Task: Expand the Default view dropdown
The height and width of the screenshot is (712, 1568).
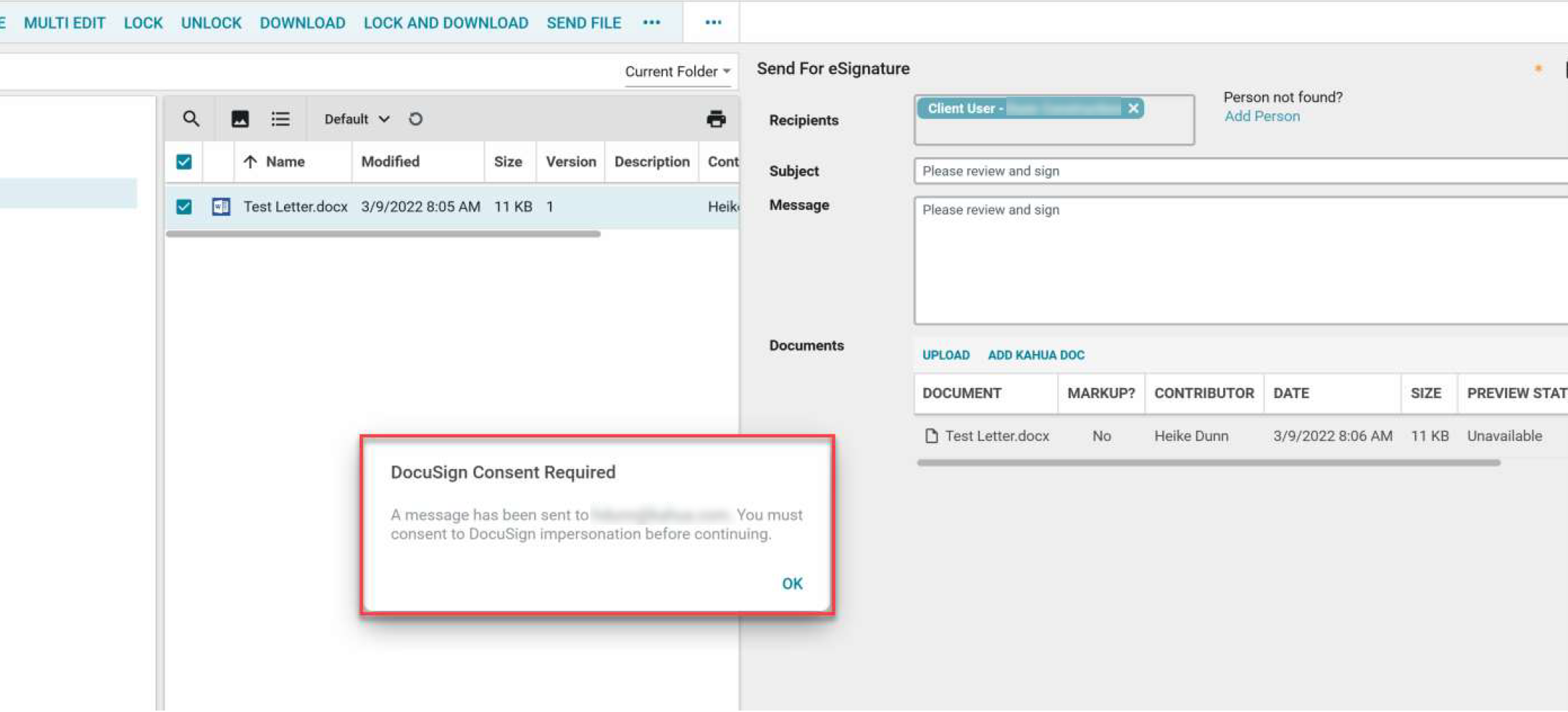Action: (356, 119)
